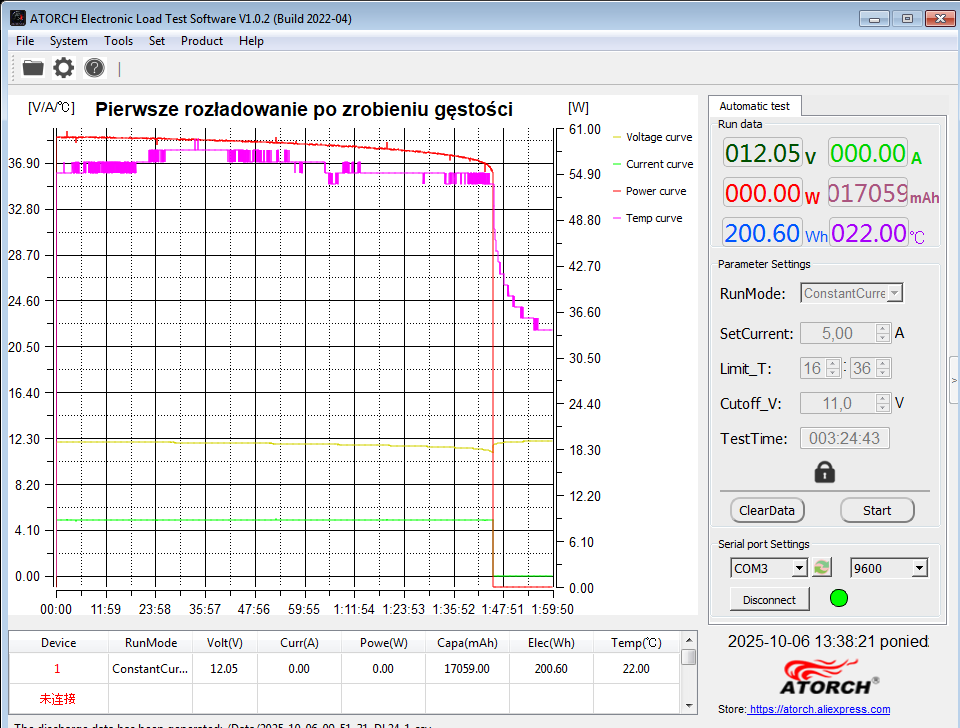The width and height of the screenshot is (960, 728).
Task: Select the ConstantCur... run mode cell
Action: [x=151, y=669]
